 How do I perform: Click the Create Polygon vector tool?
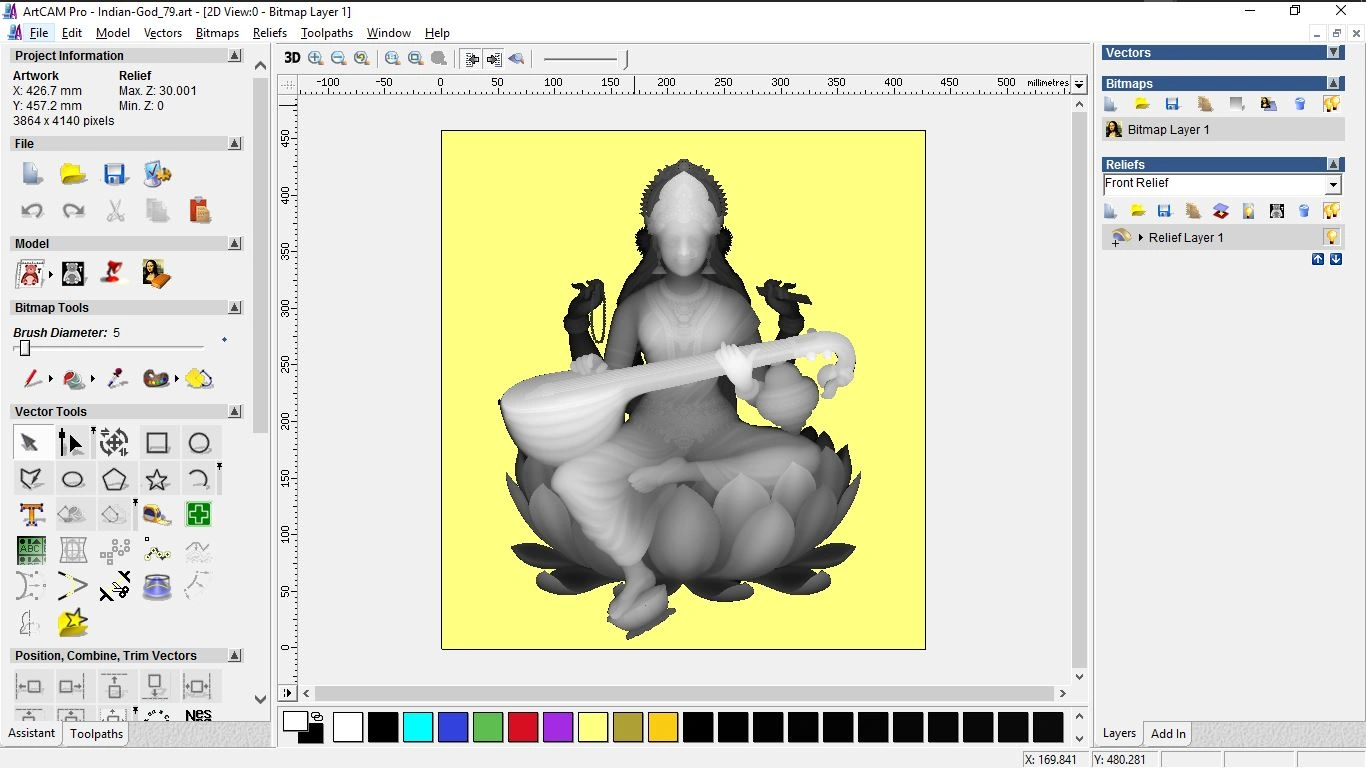[115, 479]
